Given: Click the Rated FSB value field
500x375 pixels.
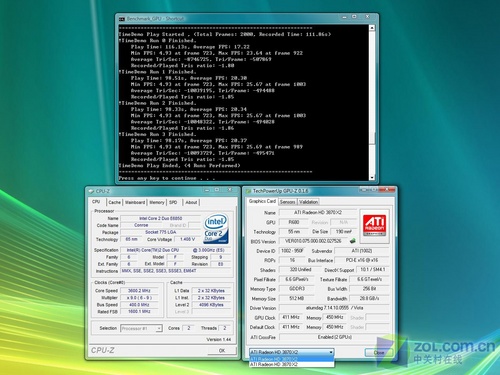Looking at the screenshot, I should pos(140,312).
